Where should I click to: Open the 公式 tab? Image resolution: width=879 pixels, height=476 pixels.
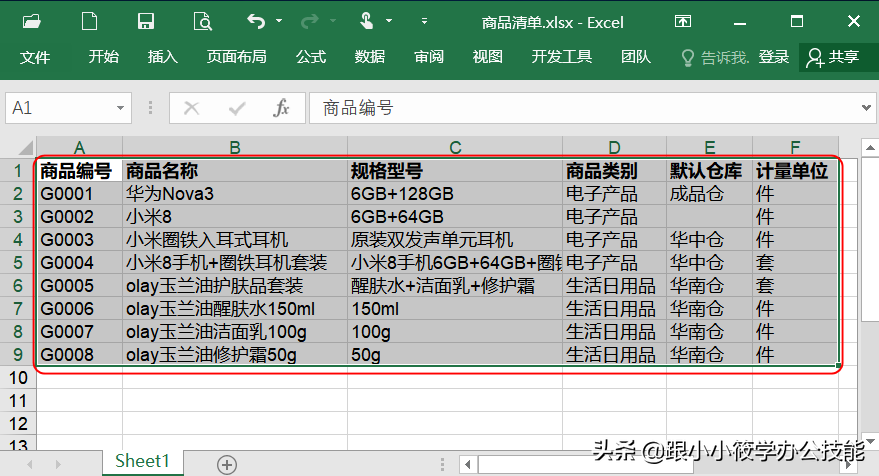(x=311, y=57)
